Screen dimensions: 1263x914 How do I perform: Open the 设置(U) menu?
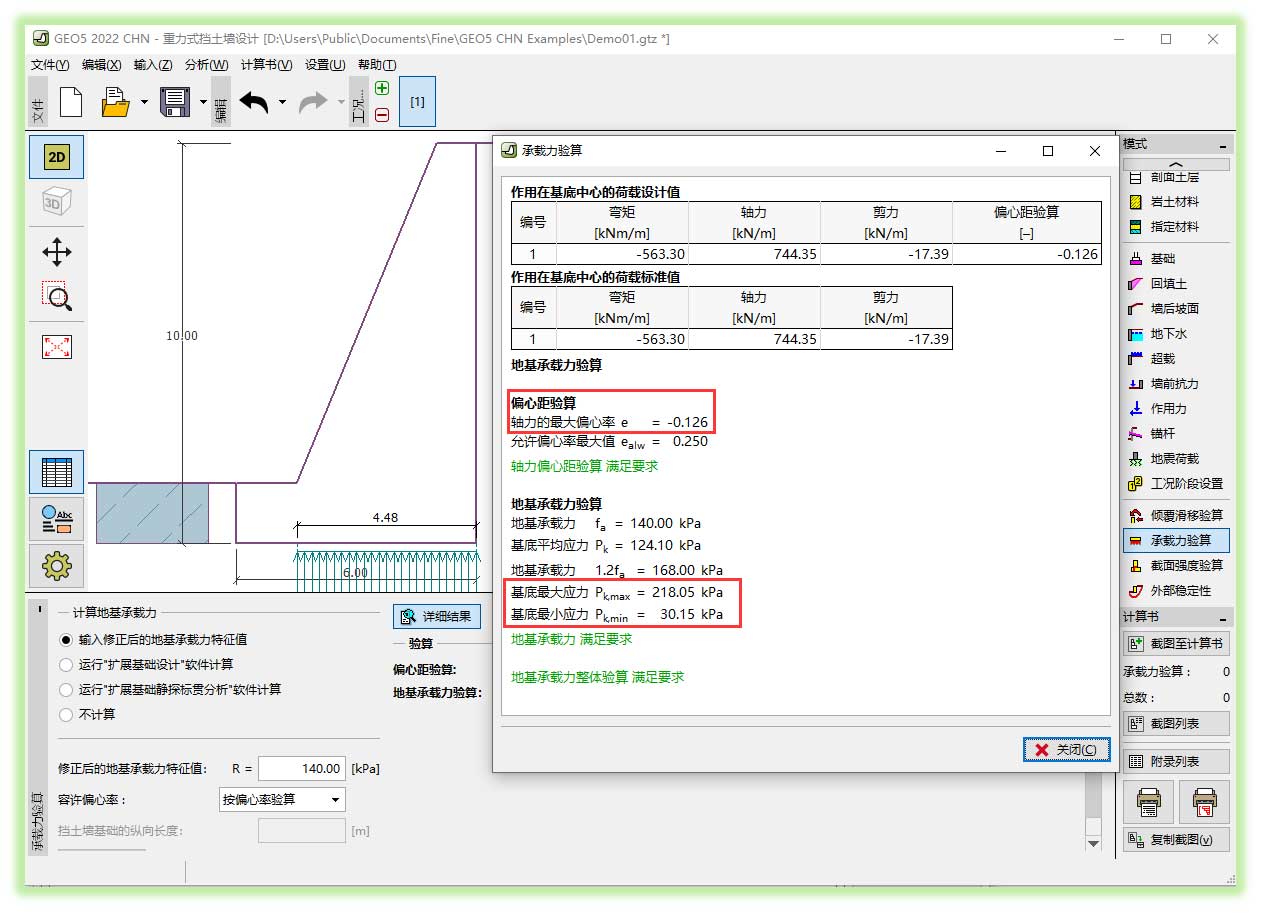tap(325, 65)
